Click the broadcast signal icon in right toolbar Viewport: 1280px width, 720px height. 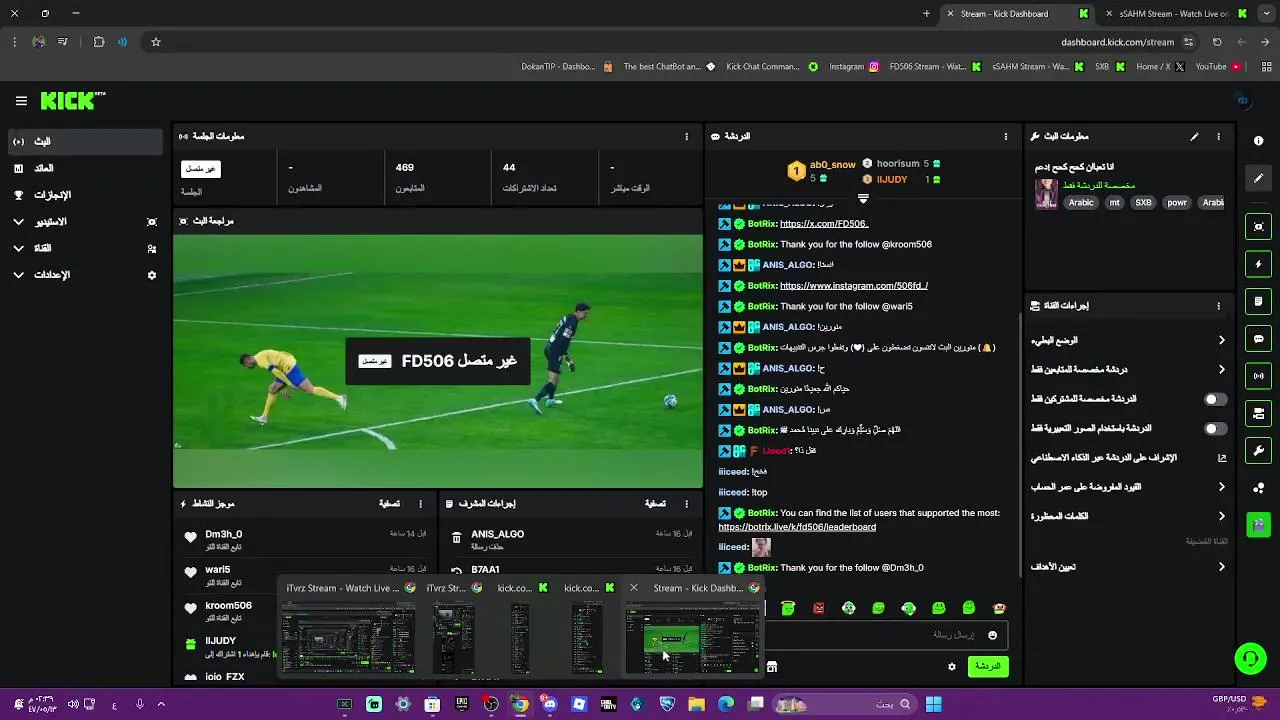(1259, 376)
